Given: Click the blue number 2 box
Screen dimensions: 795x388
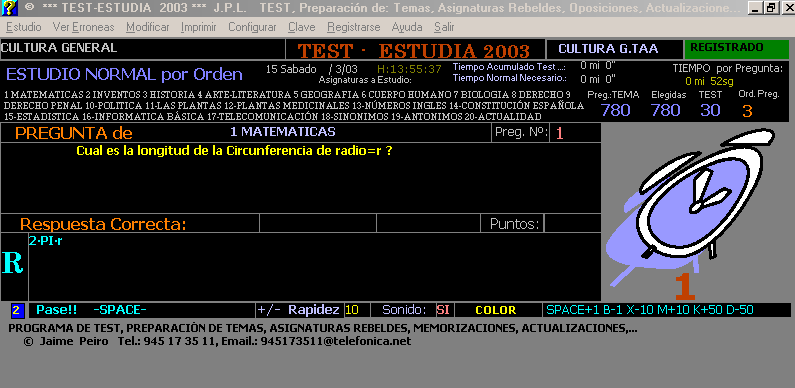Looking at the screenshot, I should (17, 310).
